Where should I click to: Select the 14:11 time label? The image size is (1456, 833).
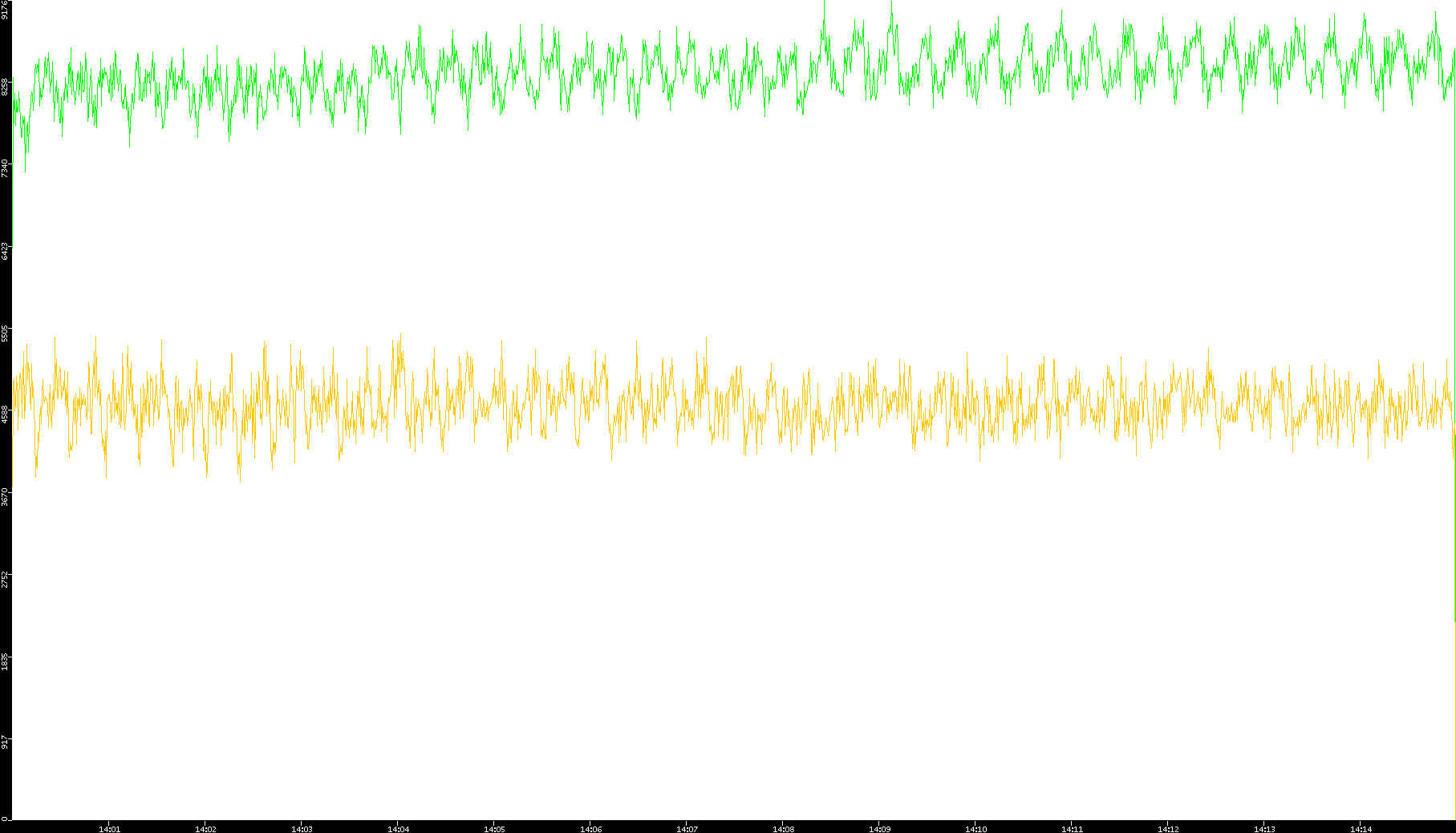pyautogui.click(x=1072, y=829)
